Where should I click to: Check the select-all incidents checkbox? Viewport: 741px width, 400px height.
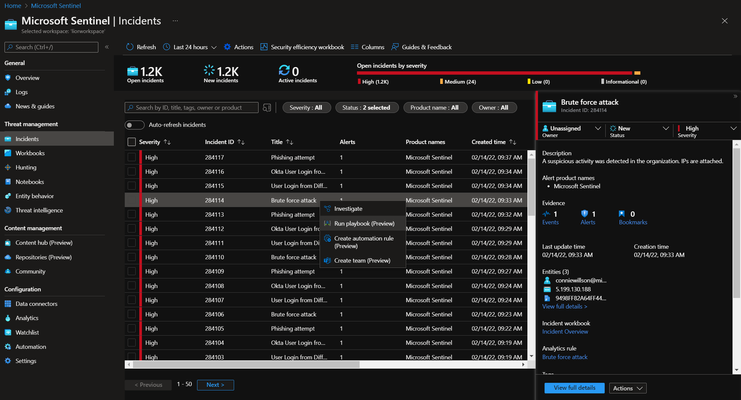point(131,142)
